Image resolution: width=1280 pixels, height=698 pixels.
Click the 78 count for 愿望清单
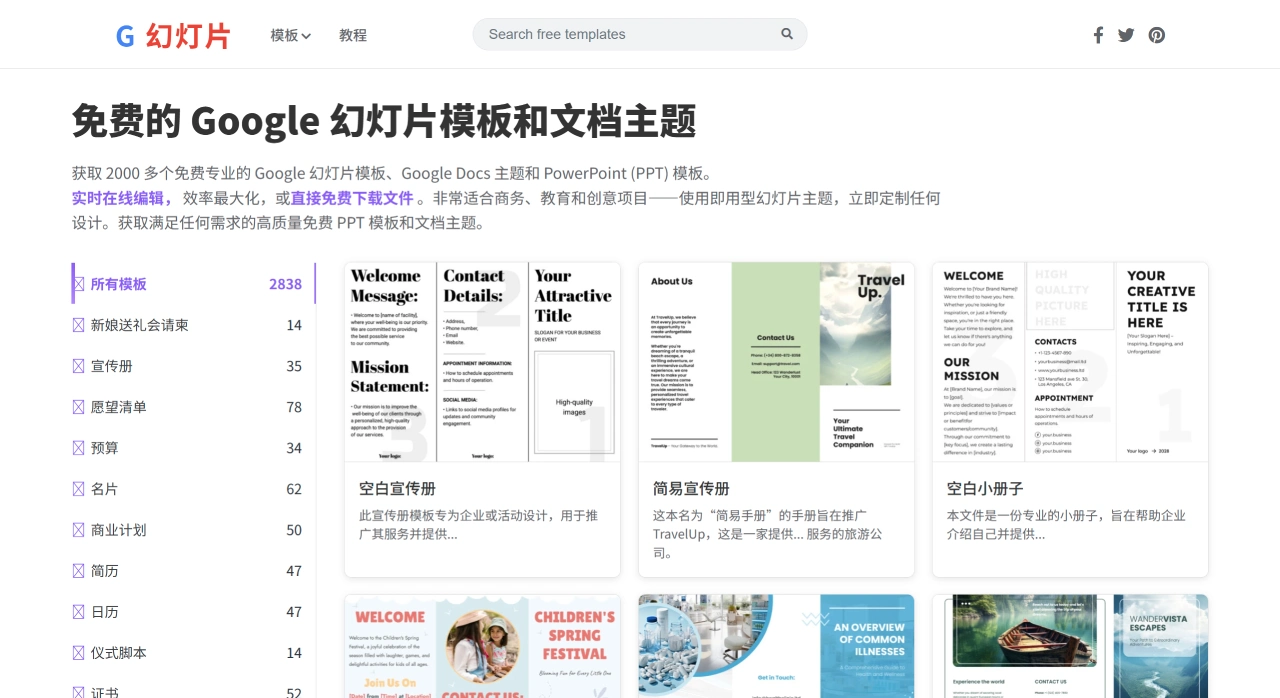[x=294, y=407]
